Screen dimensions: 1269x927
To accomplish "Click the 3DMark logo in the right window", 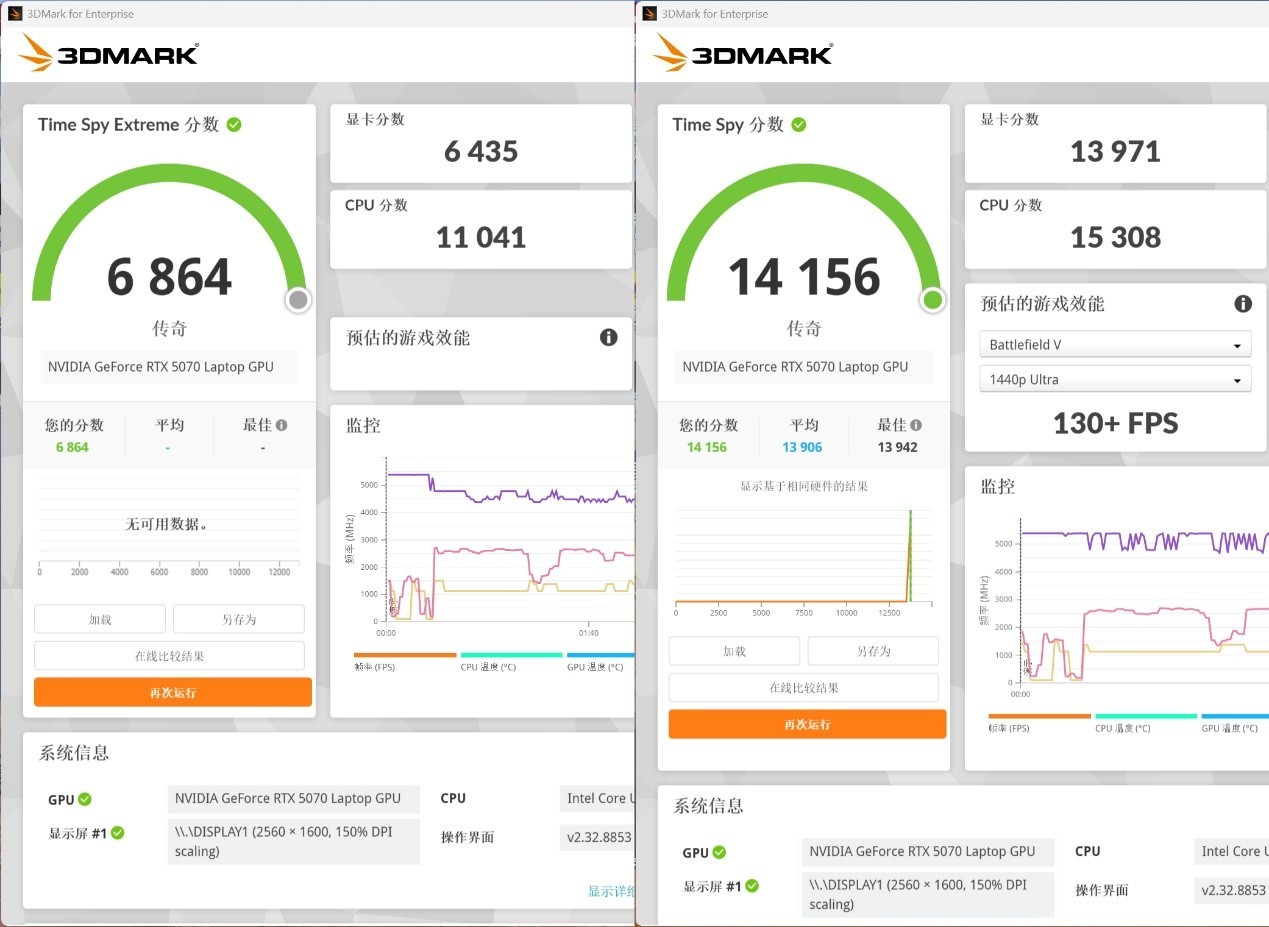I will (743, 53).
